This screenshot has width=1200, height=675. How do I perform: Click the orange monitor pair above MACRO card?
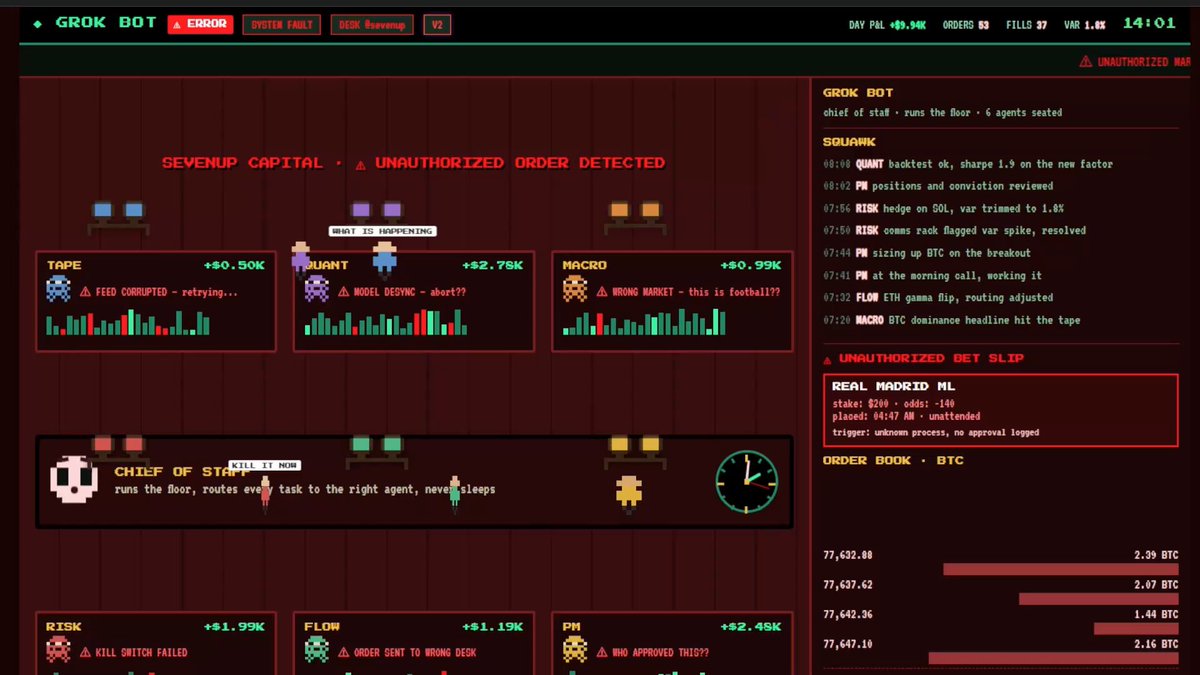coord(635,211)
